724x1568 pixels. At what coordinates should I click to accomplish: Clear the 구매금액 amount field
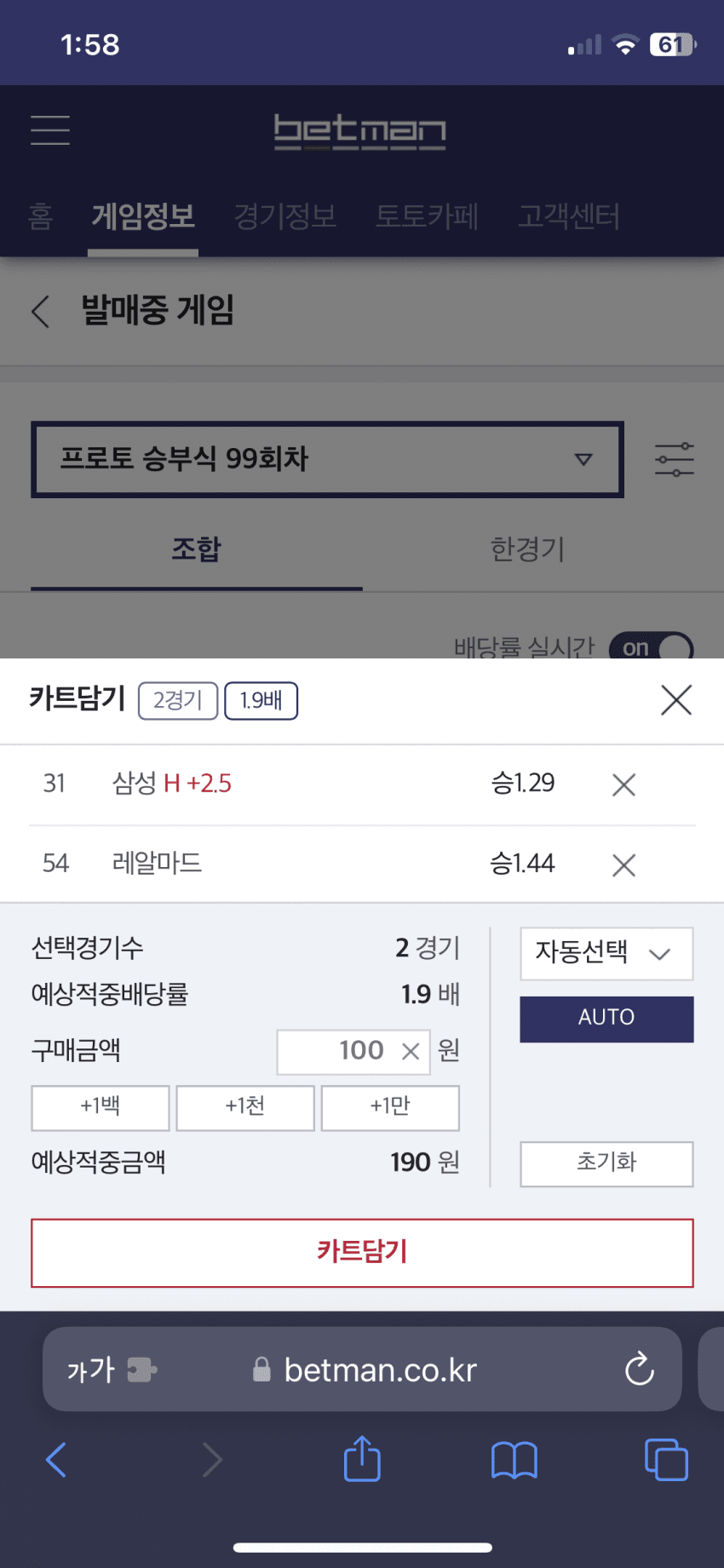tap(411, 1051)
